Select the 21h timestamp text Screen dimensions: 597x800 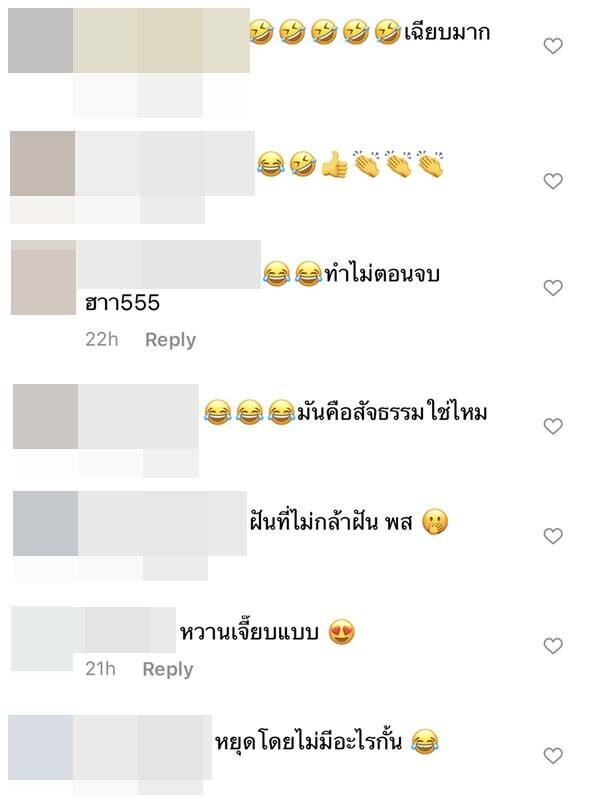click(101, 668)
